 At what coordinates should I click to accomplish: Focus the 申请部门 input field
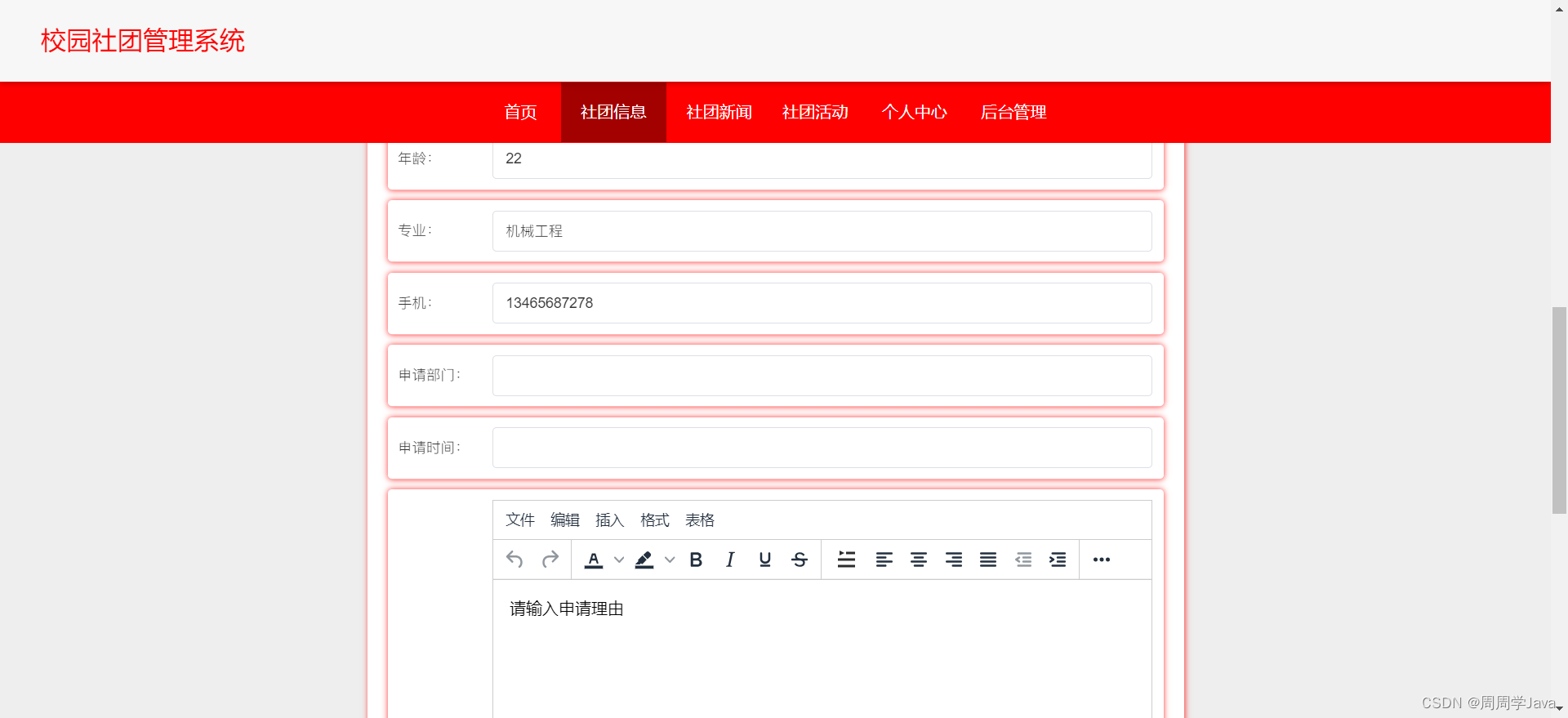pyautogui.click(x=822, y=376)
